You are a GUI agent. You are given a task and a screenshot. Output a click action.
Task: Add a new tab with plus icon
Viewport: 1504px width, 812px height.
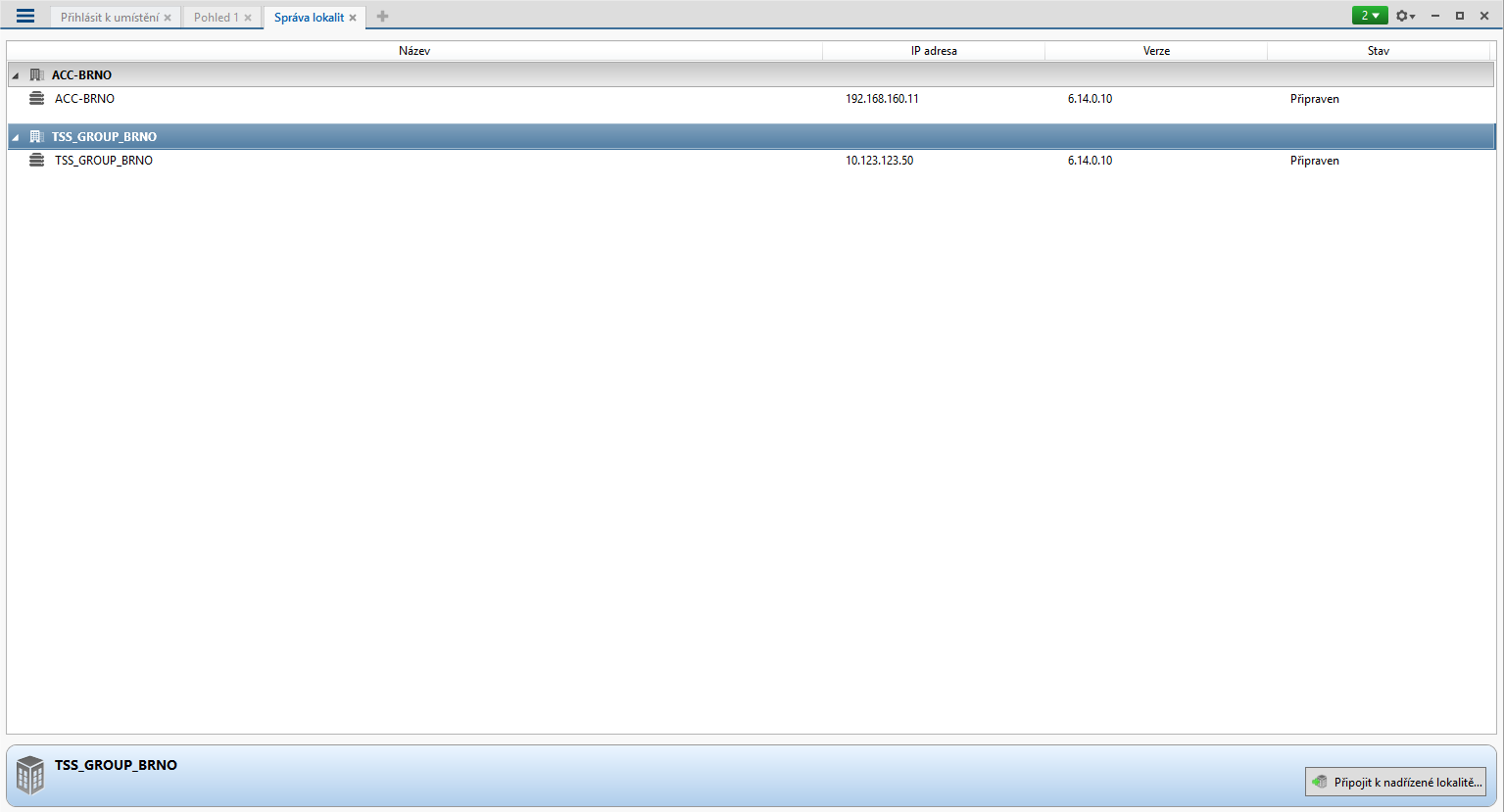382,17
